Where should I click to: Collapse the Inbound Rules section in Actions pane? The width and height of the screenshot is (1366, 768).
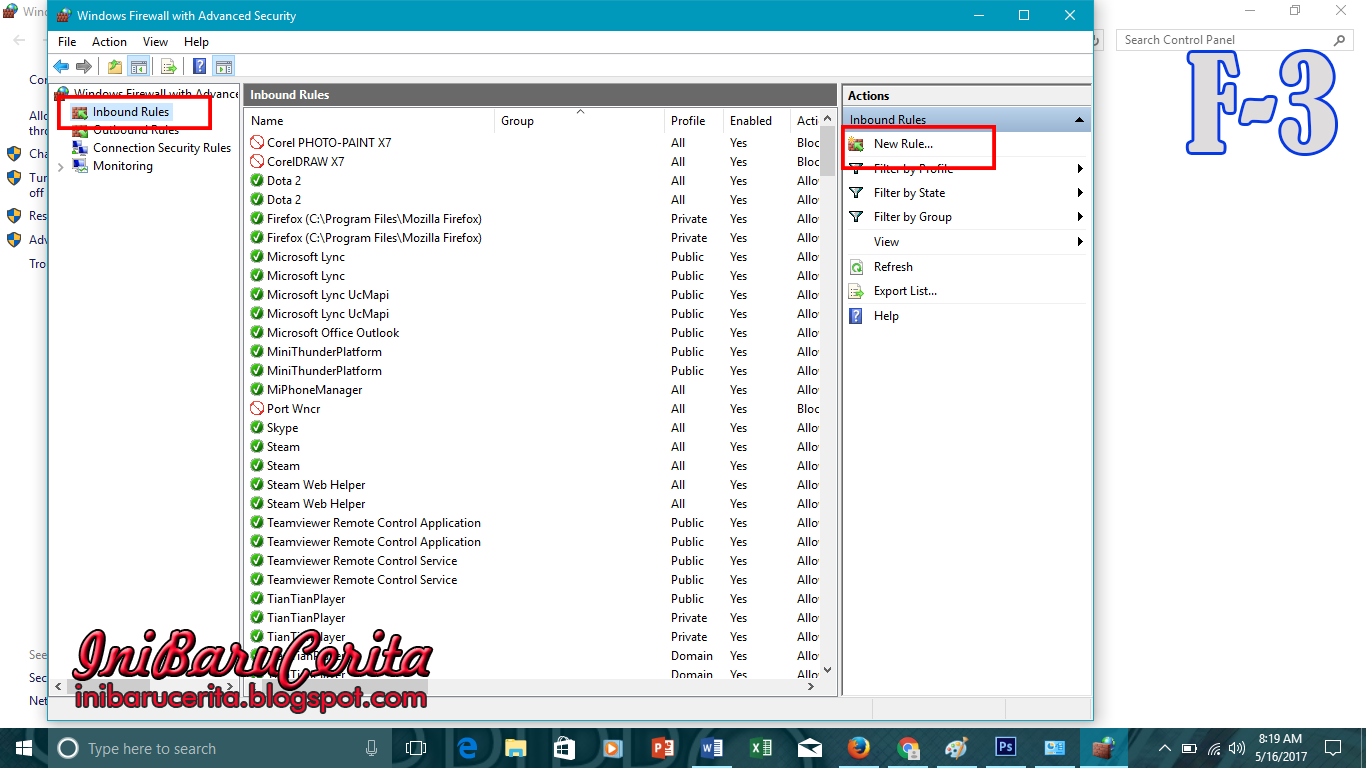click(1079, 120)
